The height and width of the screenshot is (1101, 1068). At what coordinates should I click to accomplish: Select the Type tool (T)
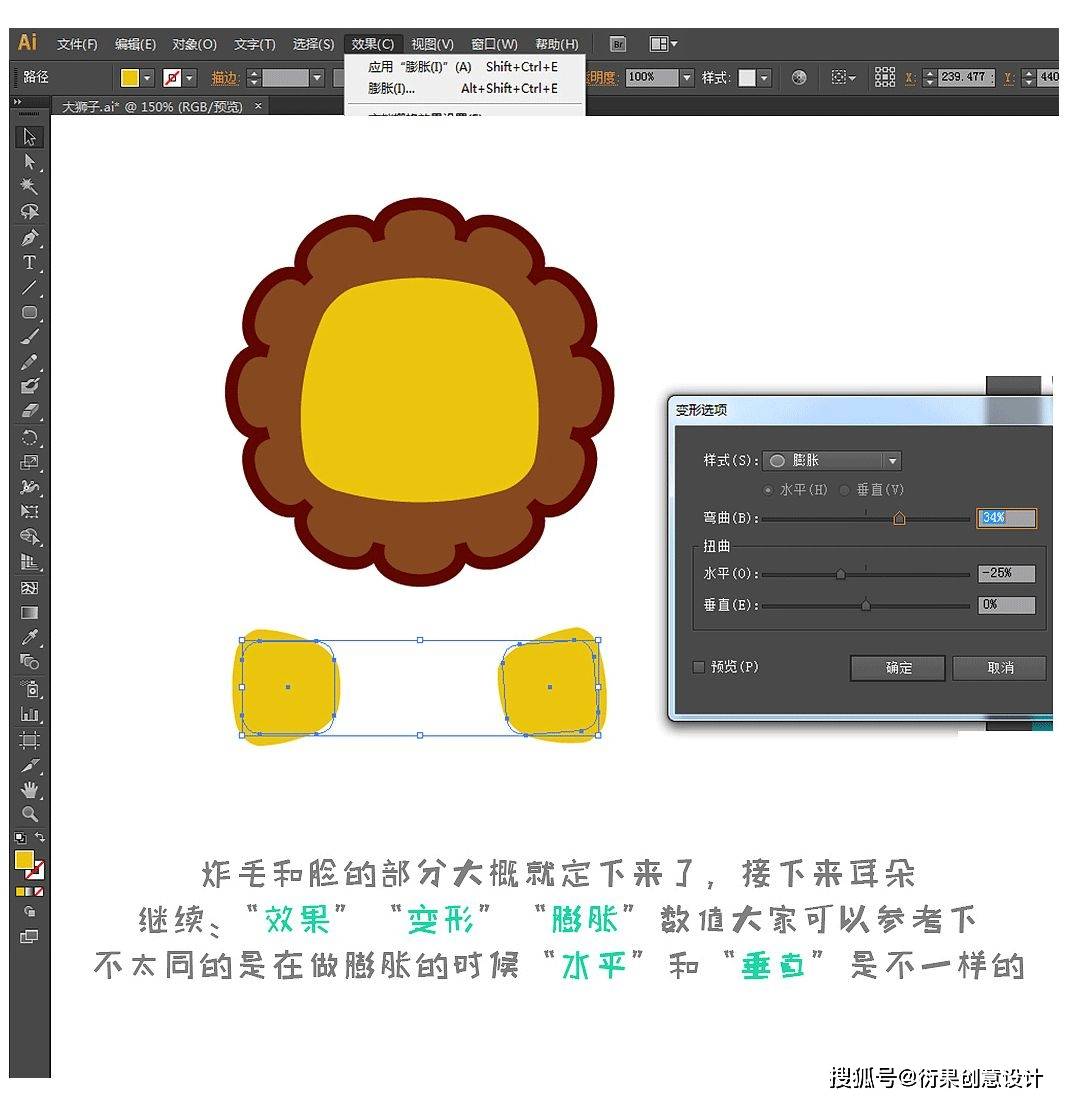(30, 263)
